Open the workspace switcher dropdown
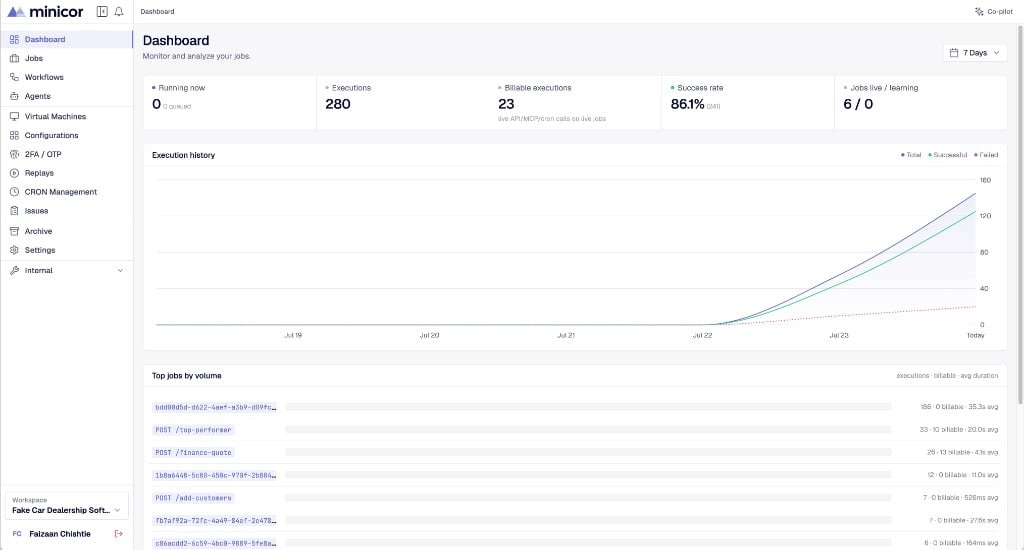The image size is (1024, 550). pos(67,506)
